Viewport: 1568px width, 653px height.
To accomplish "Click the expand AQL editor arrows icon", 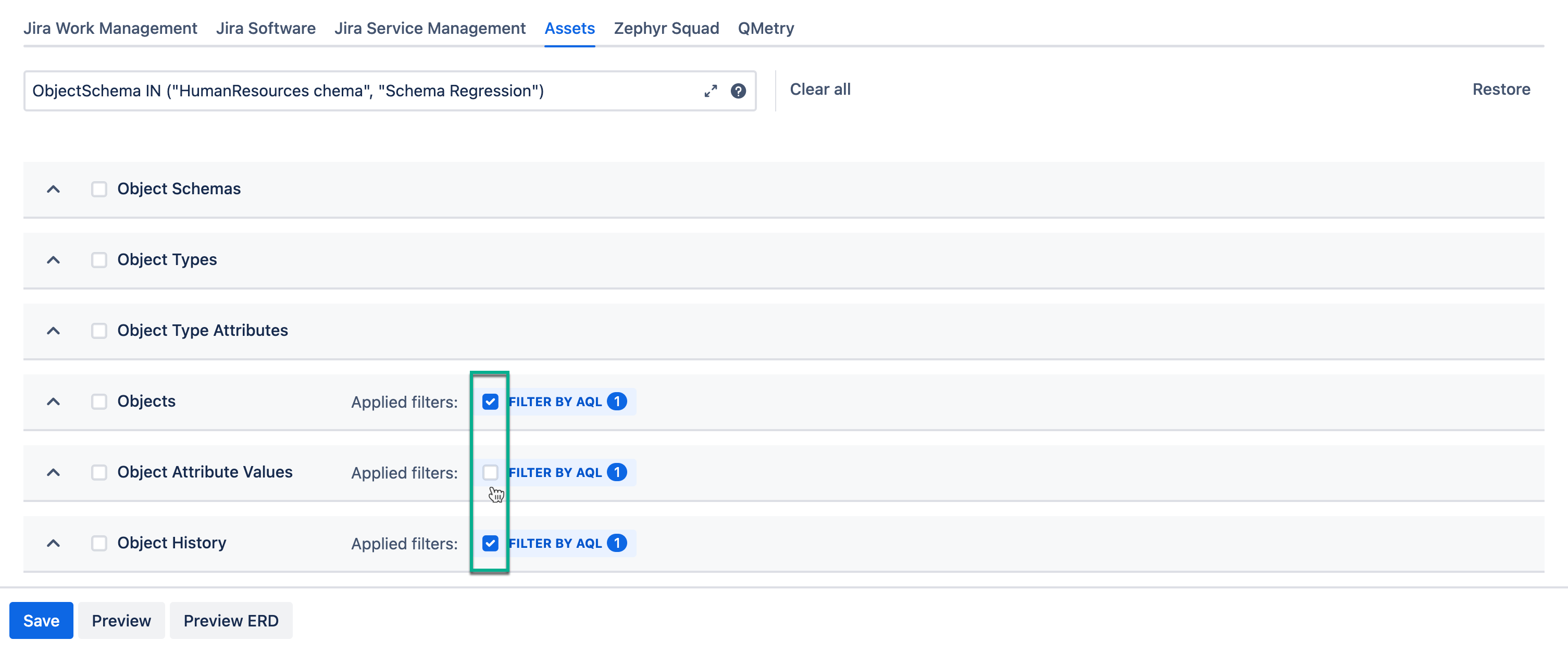I will pyautogui.click(x=711, y=91).
